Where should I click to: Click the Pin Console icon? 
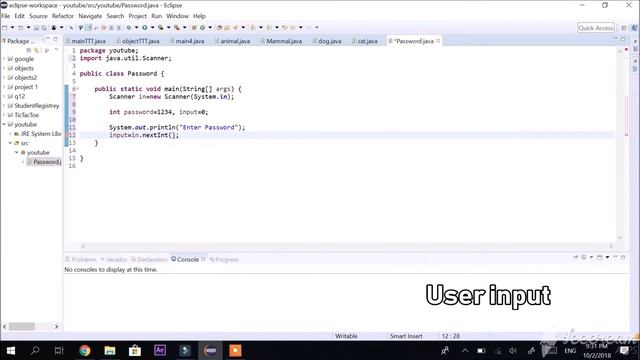point(576,257)
